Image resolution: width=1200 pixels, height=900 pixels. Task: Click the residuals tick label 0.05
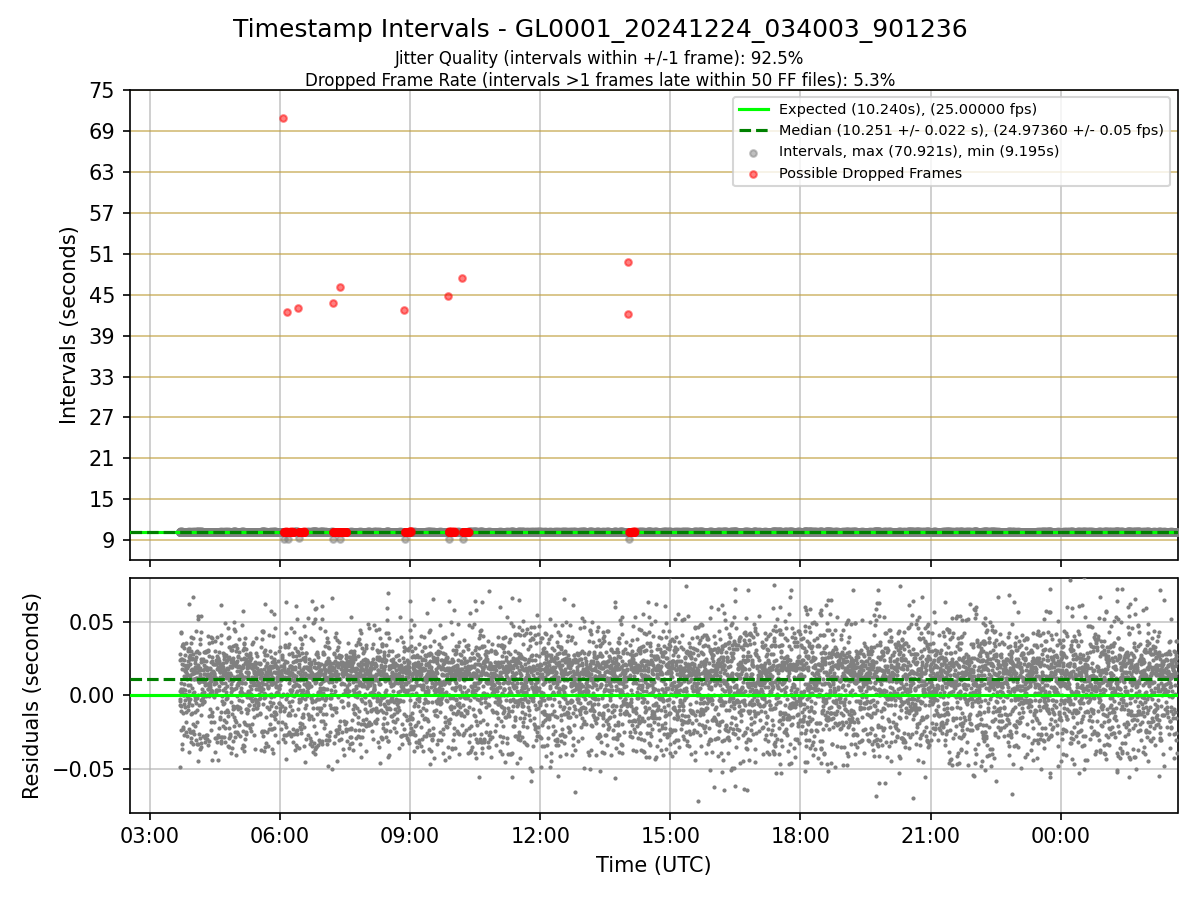(93, 622)
